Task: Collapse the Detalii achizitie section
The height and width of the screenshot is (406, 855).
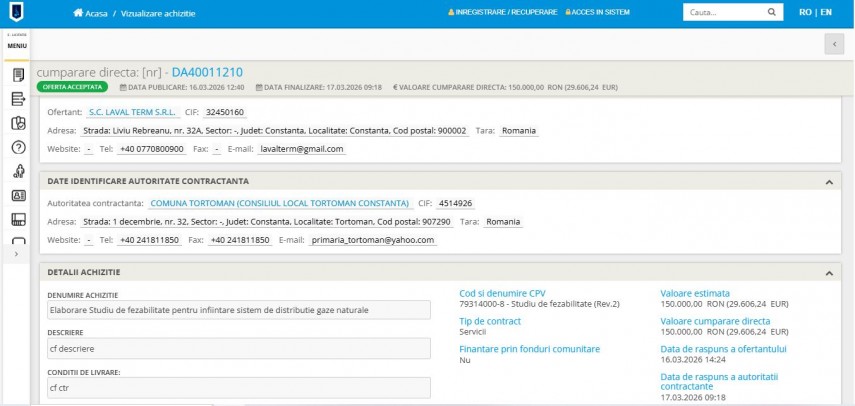Action: tap(828, 272)
